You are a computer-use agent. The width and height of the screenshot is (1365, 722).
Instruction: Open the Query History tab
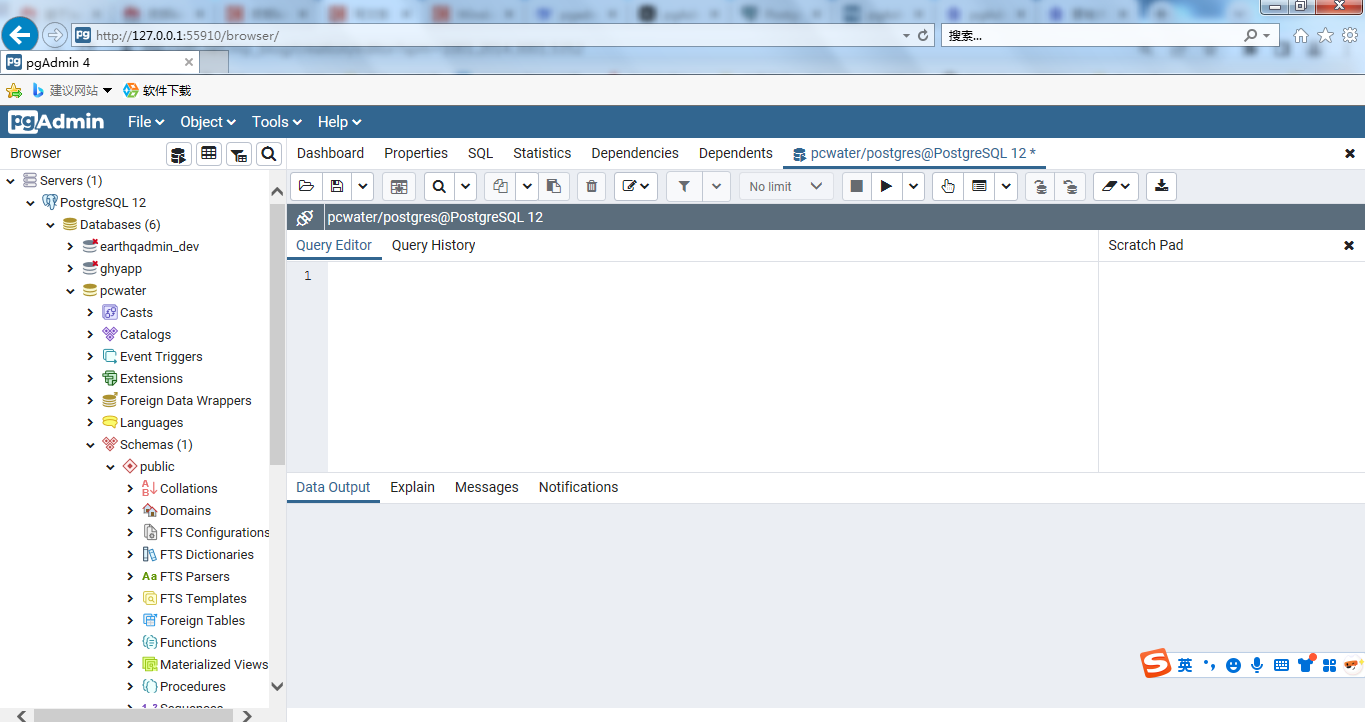(x=433, y=245)
